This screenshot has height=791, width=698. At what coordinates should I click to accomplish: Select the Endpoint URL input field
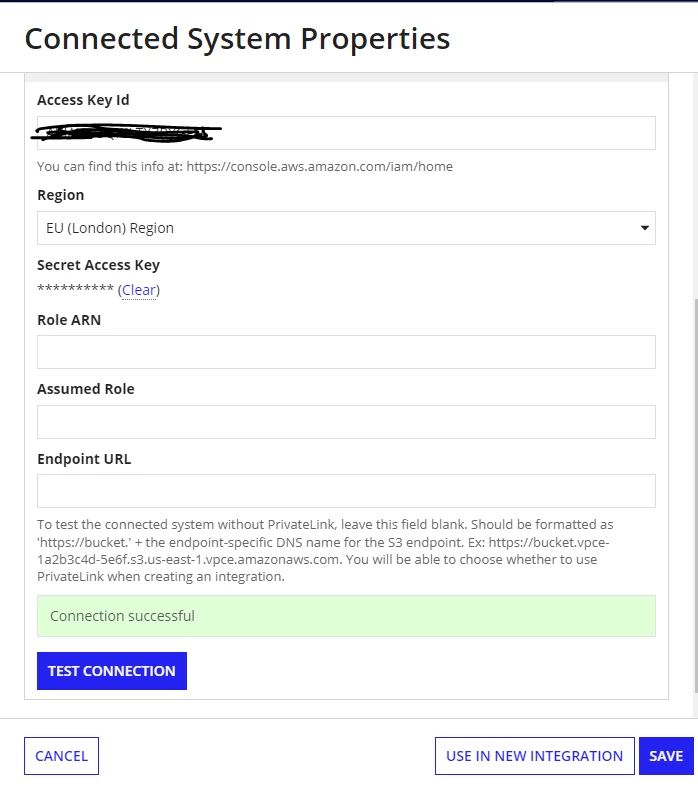[x=346, y=491]
